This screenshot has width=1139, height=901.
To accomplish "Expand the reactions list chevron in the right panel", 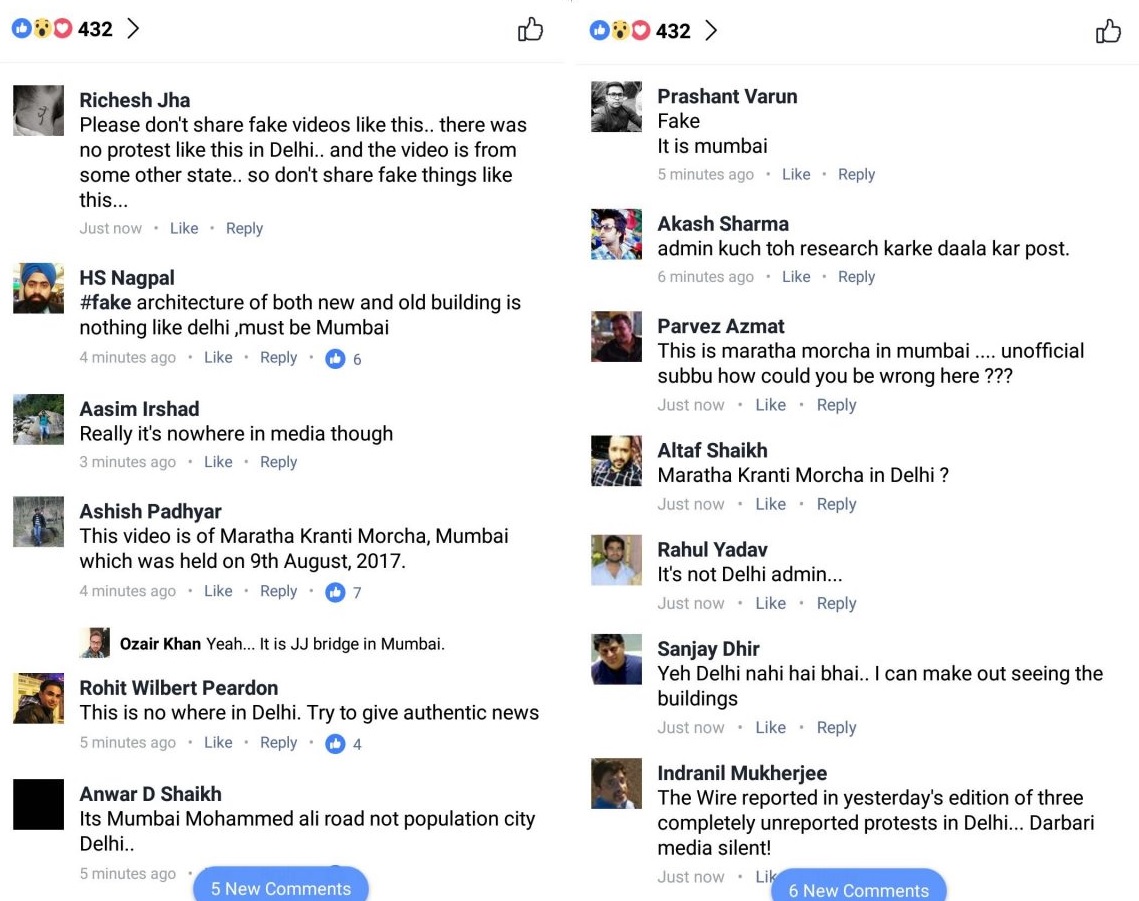I will 711,31.
